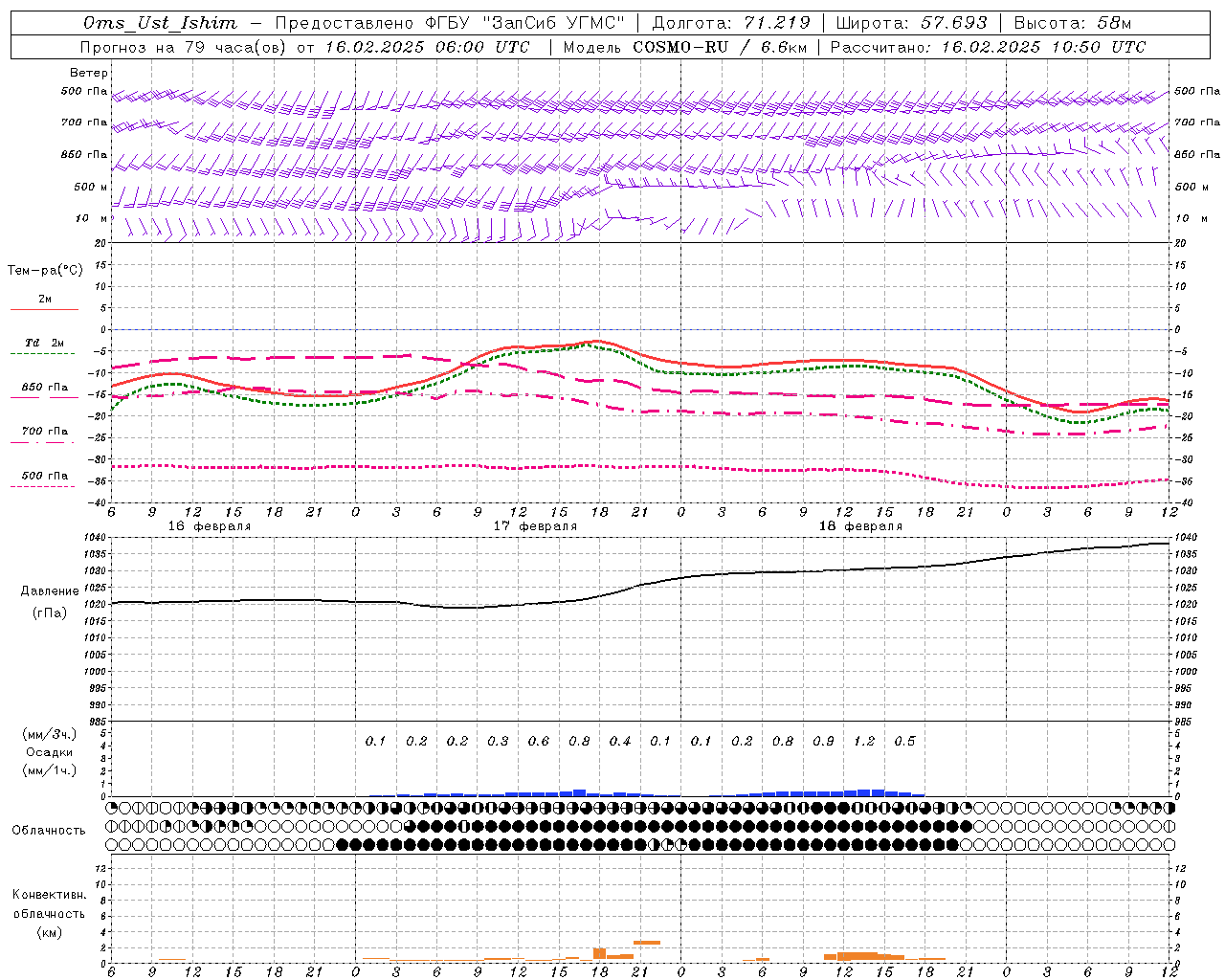This screenshot has height=980, width=1225.
Task: Click the 0.9 precipitation value
Action: pyautogui.click(x=823, y=742)
